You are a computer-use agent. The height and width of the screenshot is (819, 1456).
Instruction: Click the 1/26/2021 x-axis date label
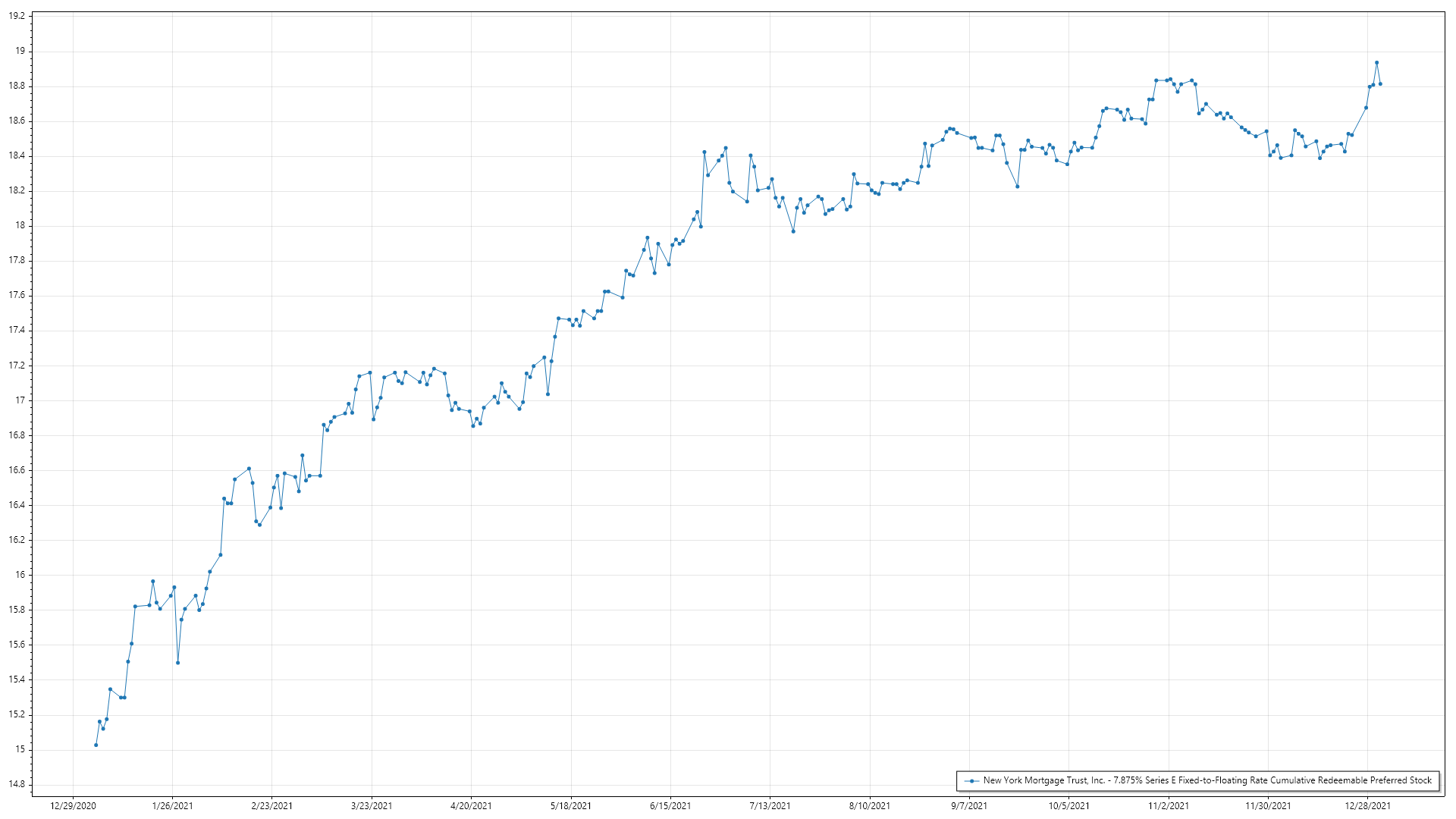click(172, 806)
